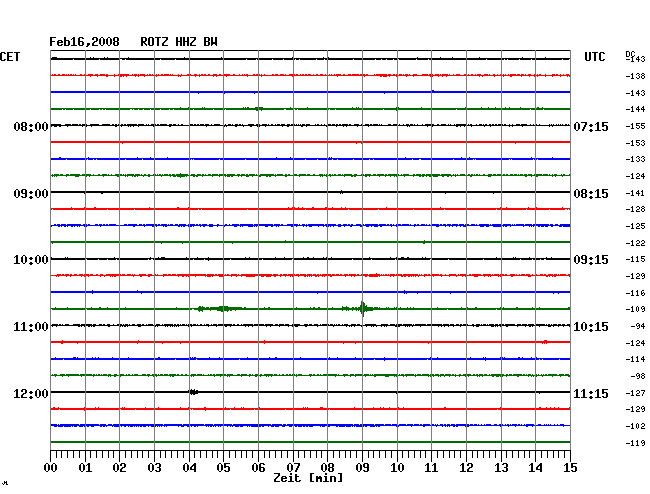Click the station label ROTZ HHZ BW
The width and height of the screenshot is (650, 494).
point(179,42)
